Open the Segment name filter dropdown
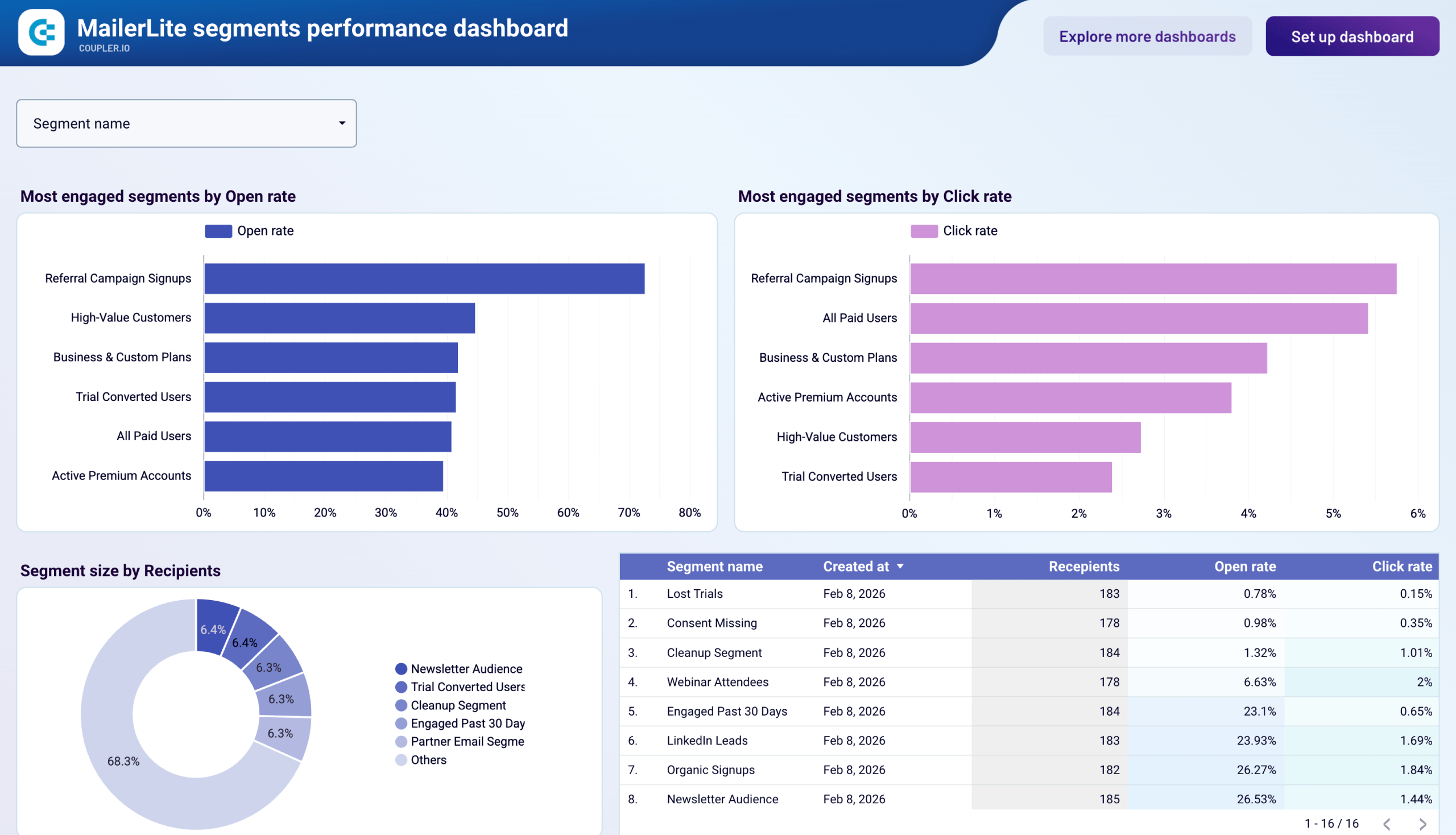 tap(187, 123)
